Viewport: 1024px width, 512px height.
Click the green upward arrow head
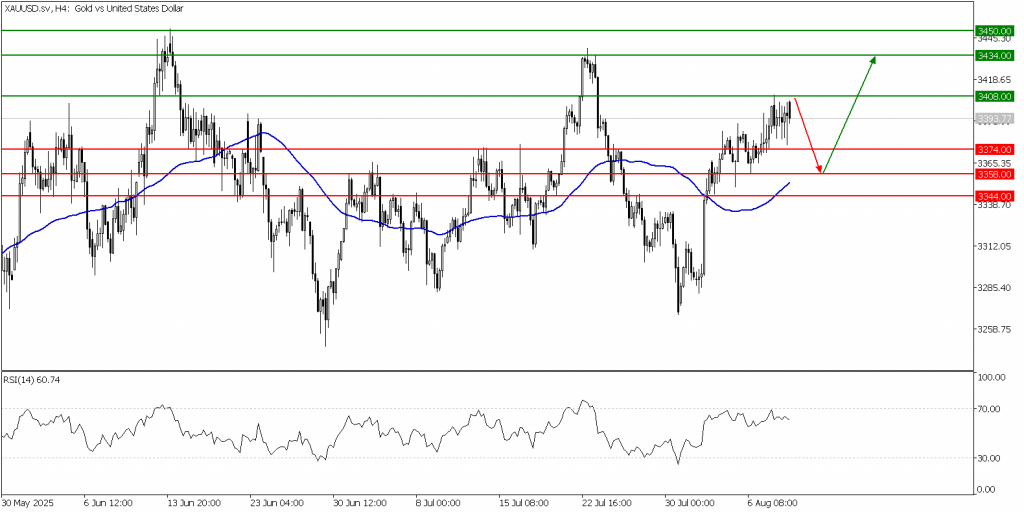pos(873,59)
